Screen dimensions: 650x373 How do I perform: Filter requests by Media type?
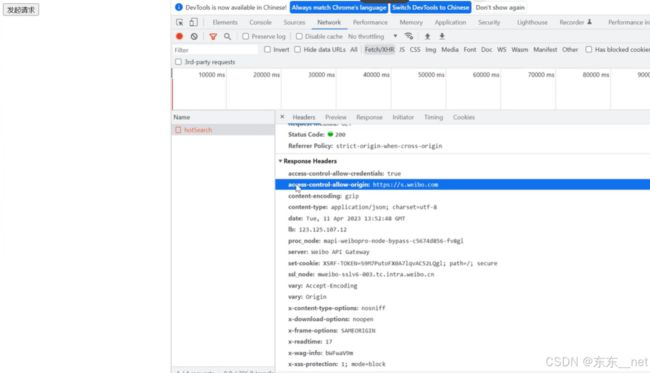450,49
